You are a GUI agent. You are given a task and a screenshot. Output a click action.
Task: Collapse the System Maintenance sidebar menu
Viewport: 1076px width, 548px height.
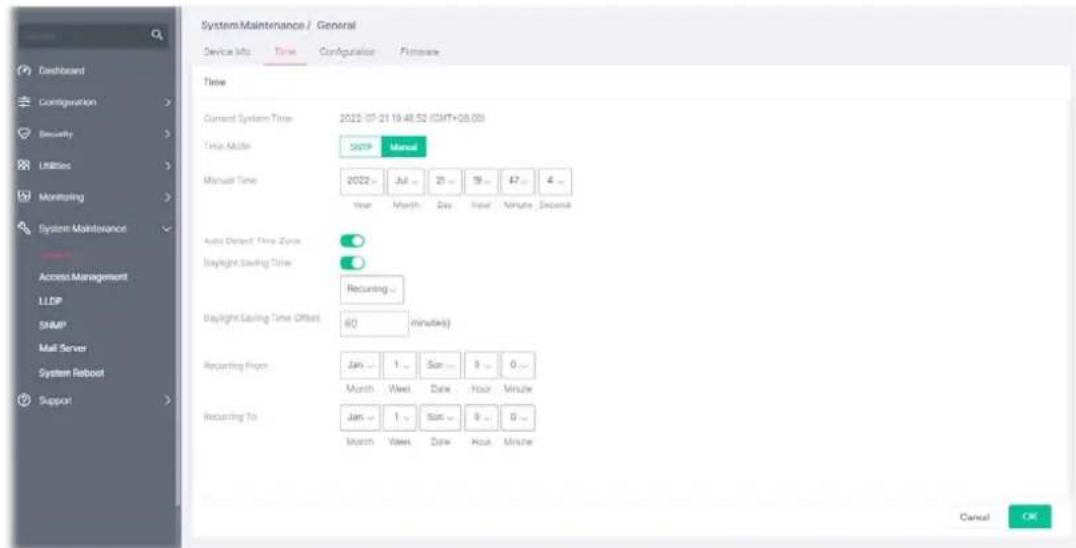(x=167, y=228)
